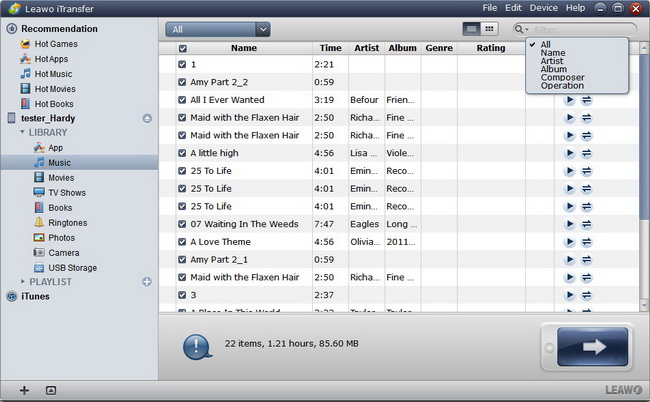650x402 pixels.
Task: Sort by Rating column header
Action: (491, 48)
